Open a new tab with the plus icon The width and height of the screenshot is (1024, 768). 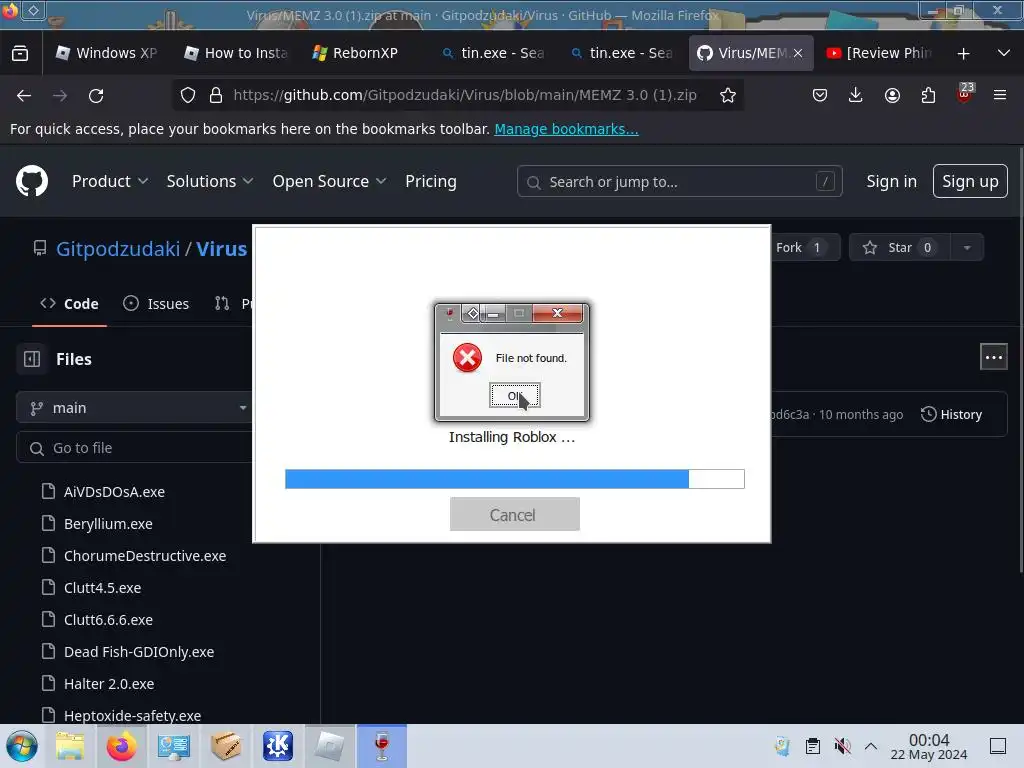coord(963,54)
